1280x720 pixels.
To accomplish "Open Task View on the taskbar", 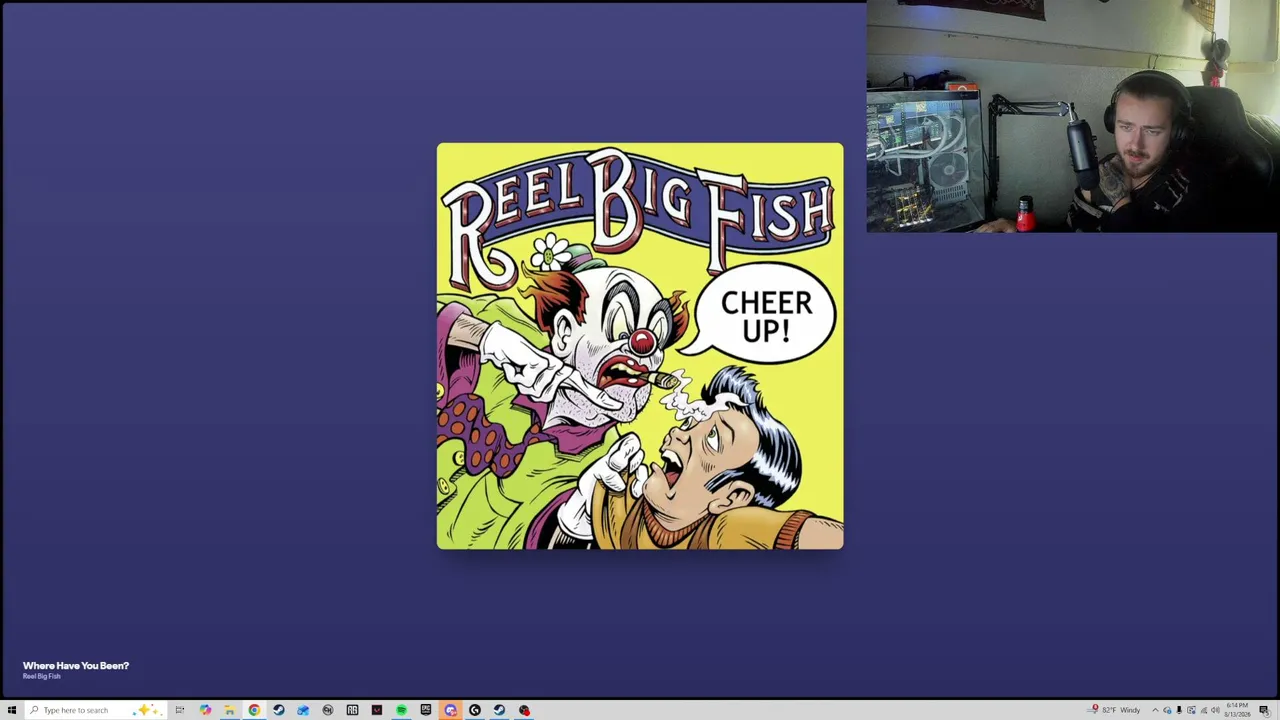I will [180, 710].
